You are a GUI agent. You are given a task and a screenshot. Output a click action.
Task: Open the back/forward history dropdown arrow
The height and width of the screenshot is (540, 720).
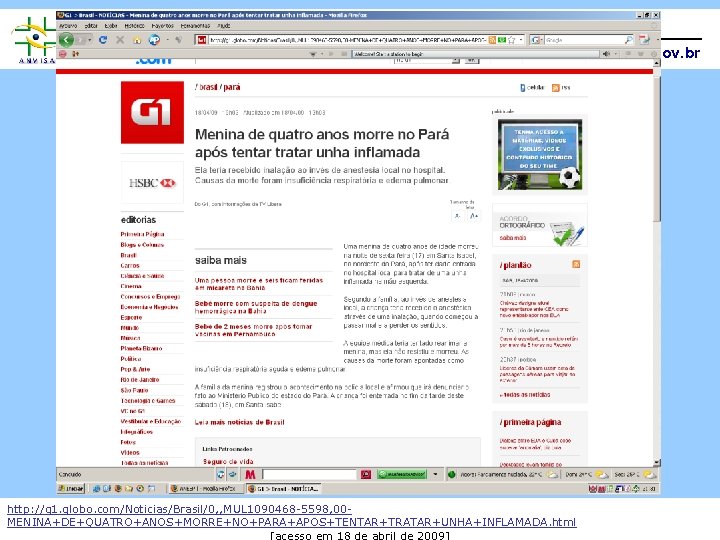click(90, 40)
